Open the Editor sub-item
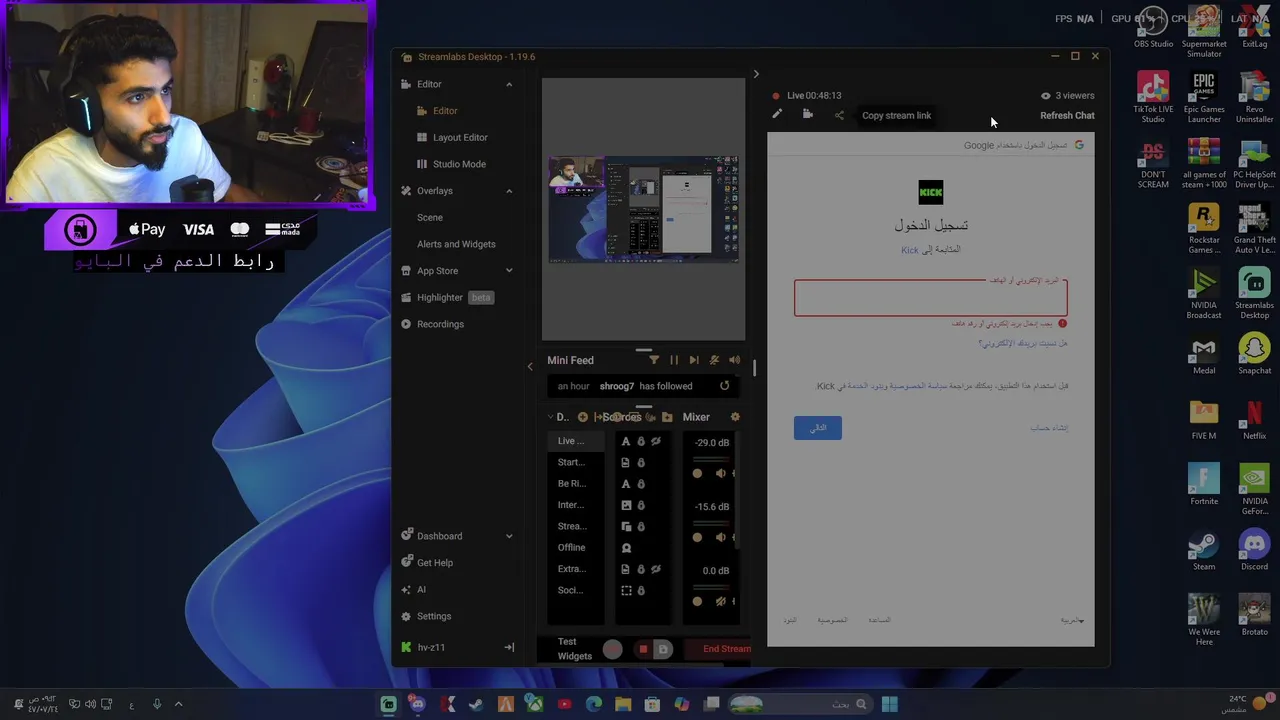The image size is (1280, 720). click(445, 111)
